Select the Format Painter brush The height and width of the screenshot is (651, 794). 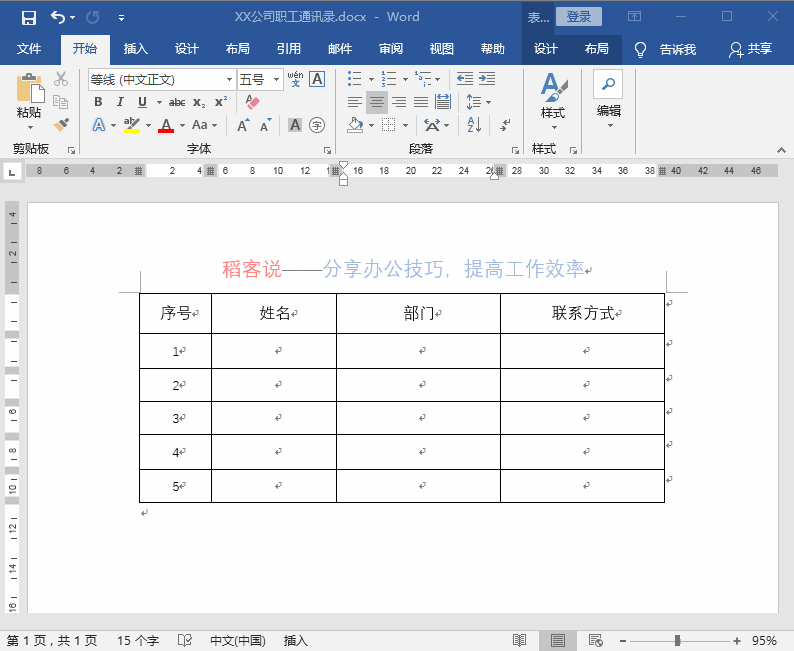[61, 125]
